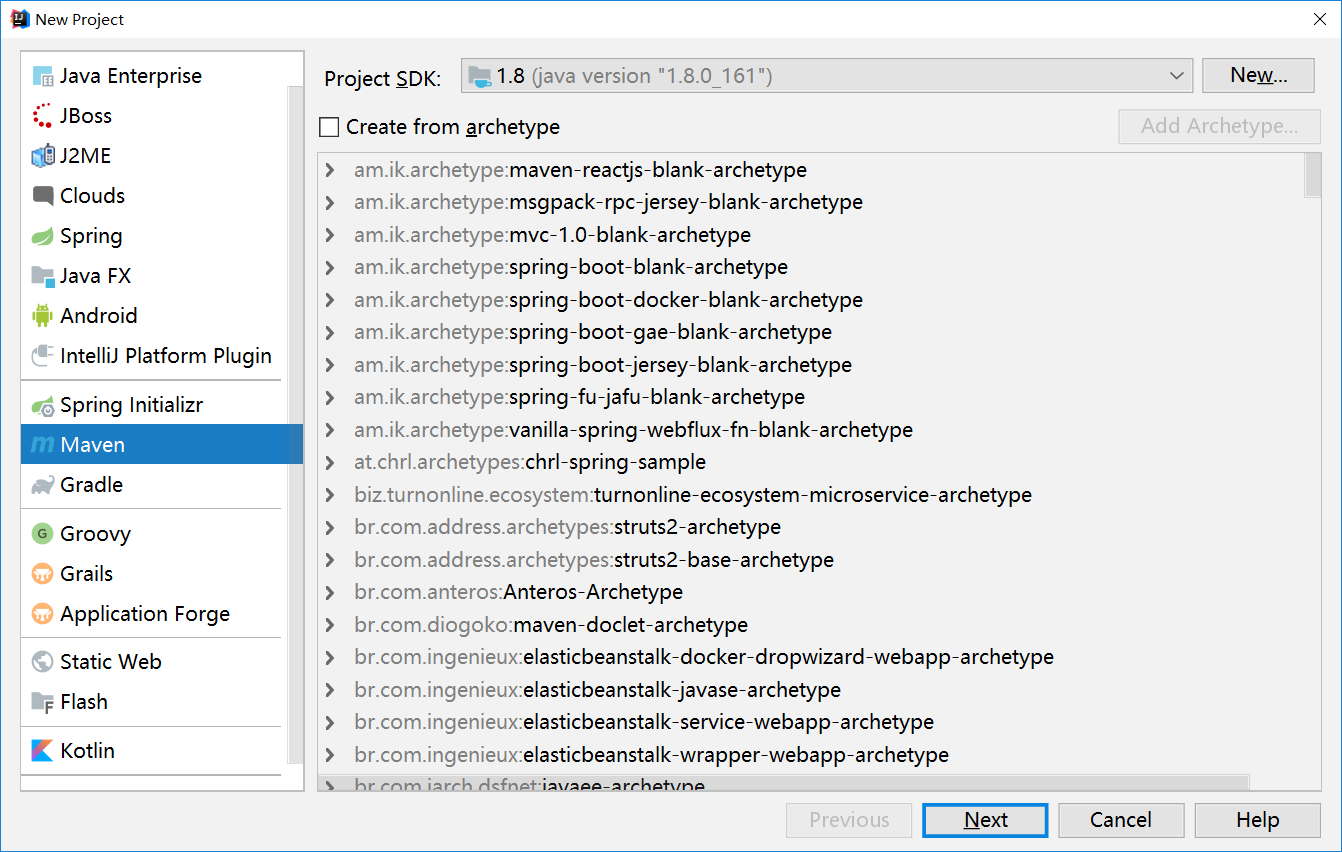Click the red JBoss icon
Screen dimensions: 1342x852
pyautogui.click(x=43, y=116)
